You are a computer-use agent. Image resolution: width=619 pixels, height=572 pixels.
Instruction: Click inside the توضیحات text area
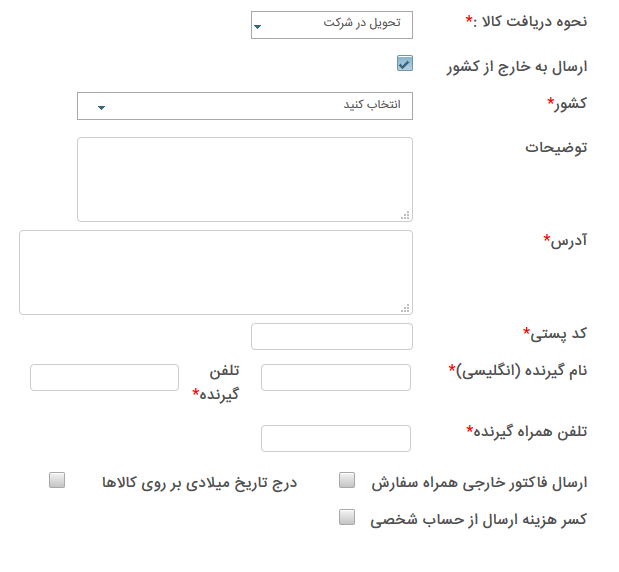[x=245, y=179]
